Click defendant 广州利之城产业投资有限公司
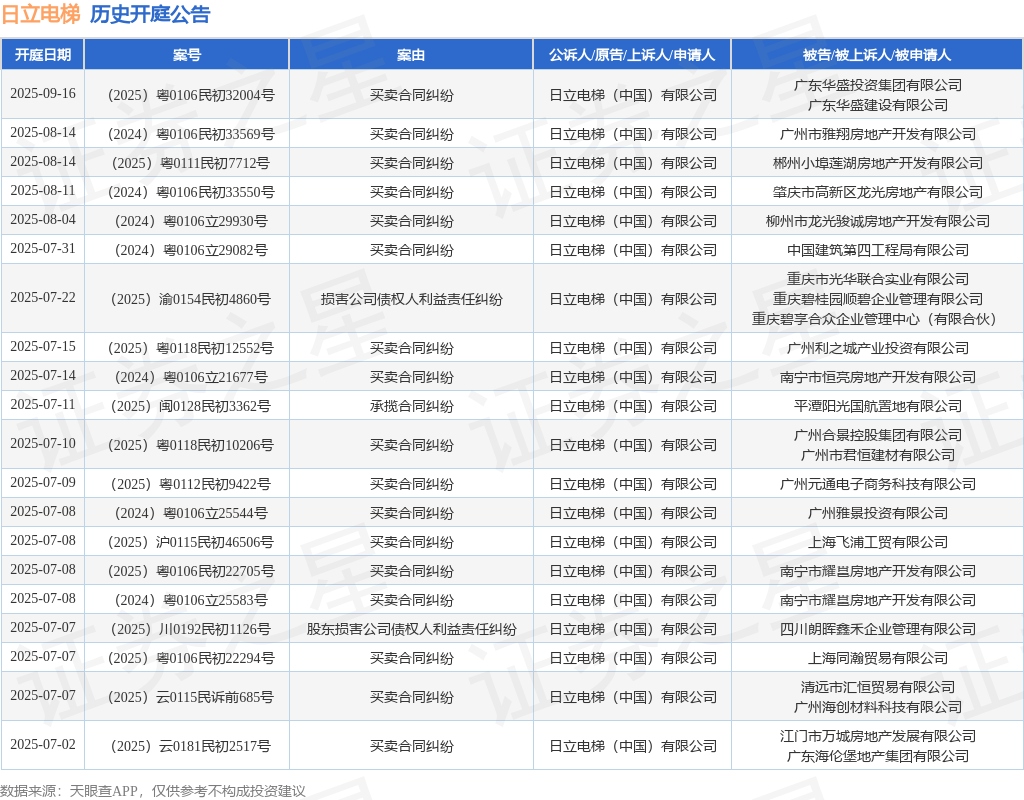1024x800 pixels. (878, 348)
